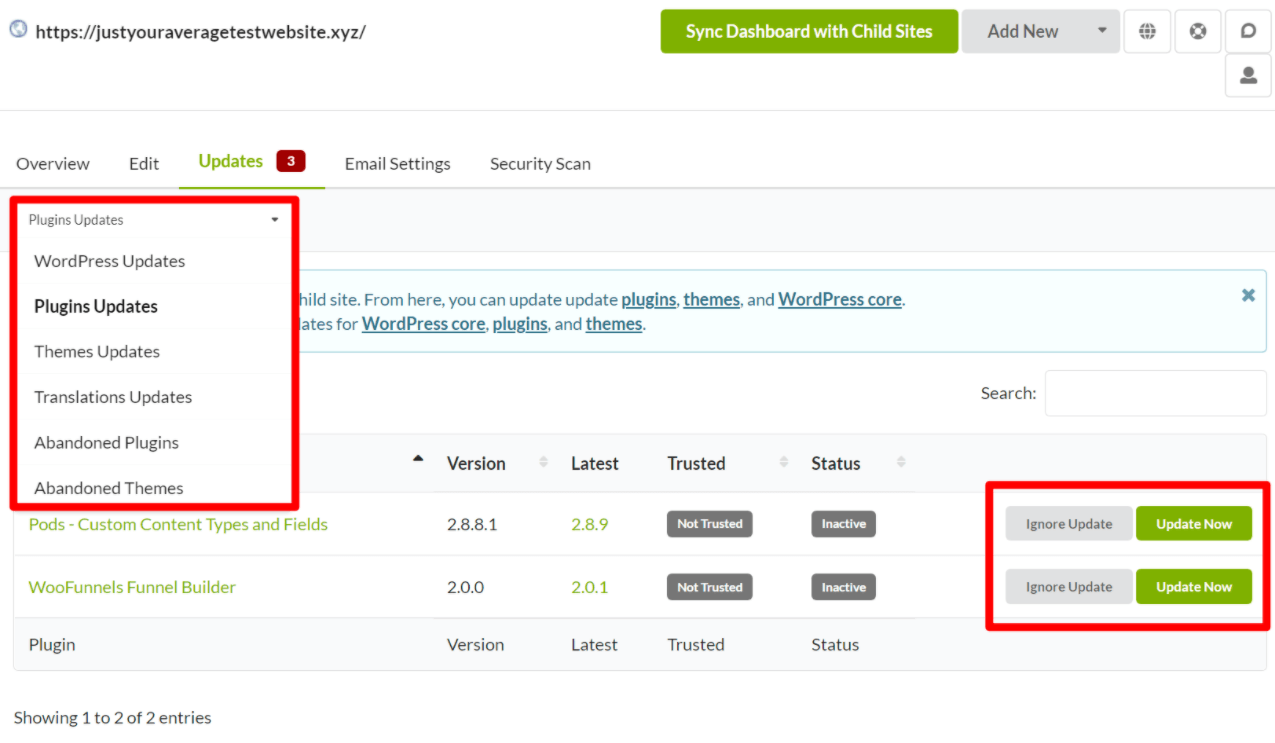Open the Updates tab
The width and height of the screenshot is (1275, 743).
point(252,162)
